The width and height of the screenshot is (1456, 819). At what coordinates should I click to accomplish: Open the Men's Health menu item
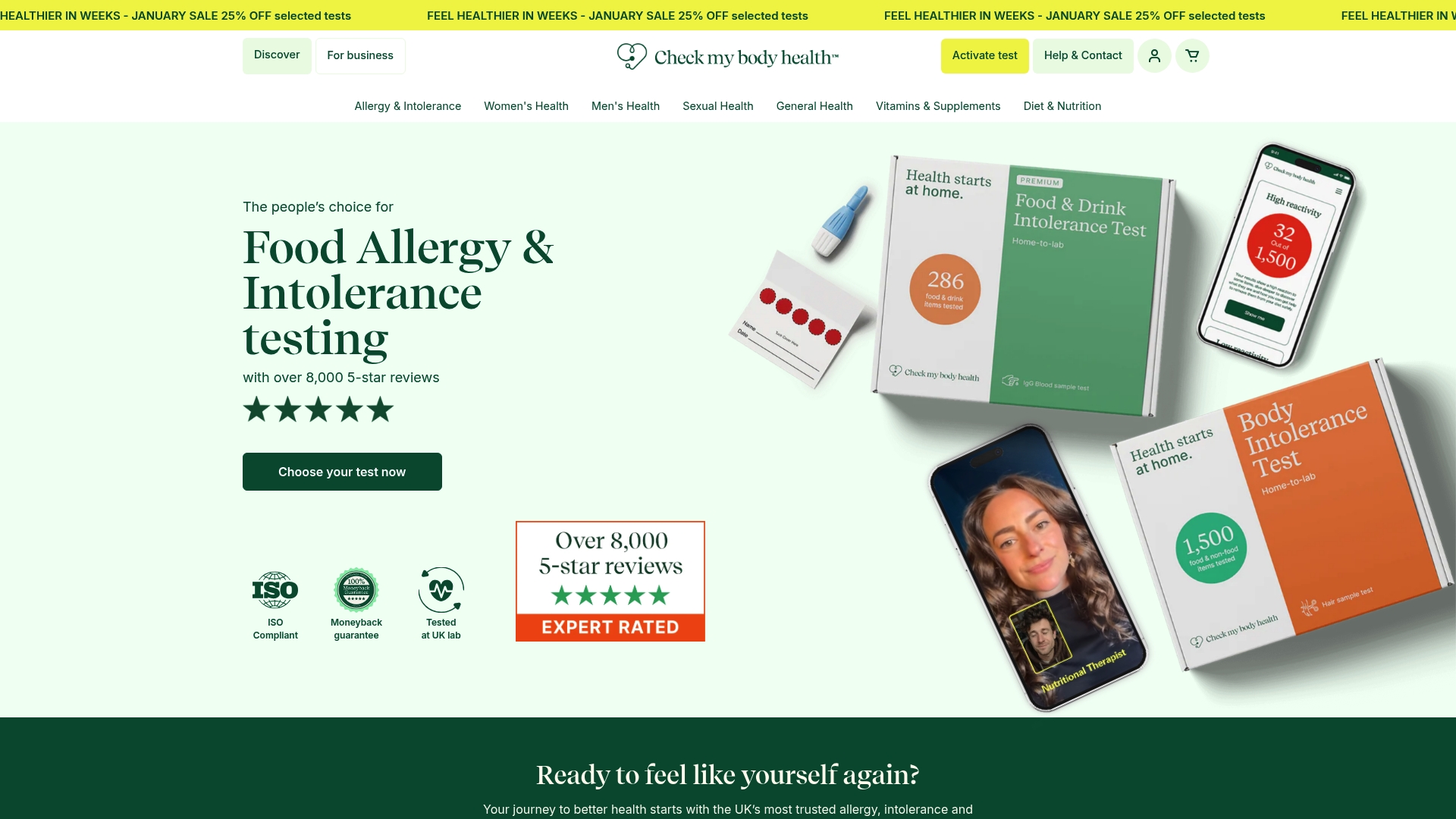click(x=626, y=106)
